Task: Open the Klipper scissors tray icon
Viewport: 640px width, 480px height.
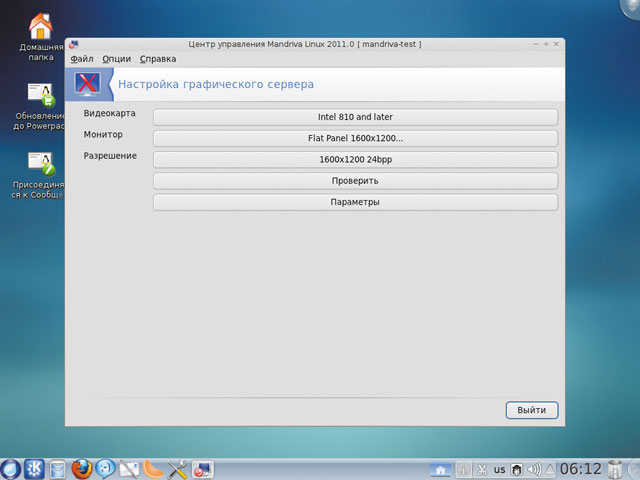Action: click(x=482, y=470)
